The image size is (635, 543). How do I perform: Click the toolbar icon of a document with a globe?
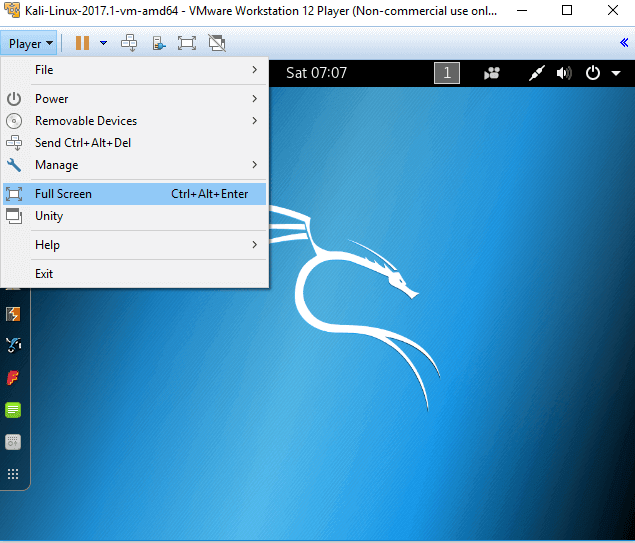[x=158, y=43]
